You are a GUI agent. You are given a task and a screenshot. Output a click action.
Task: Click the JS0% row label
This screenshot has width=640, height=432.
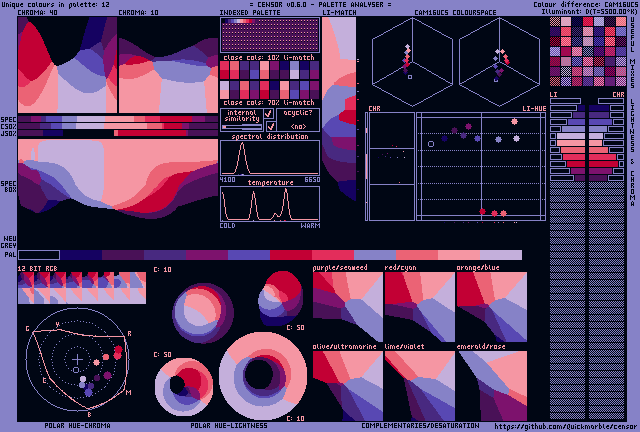8,134
